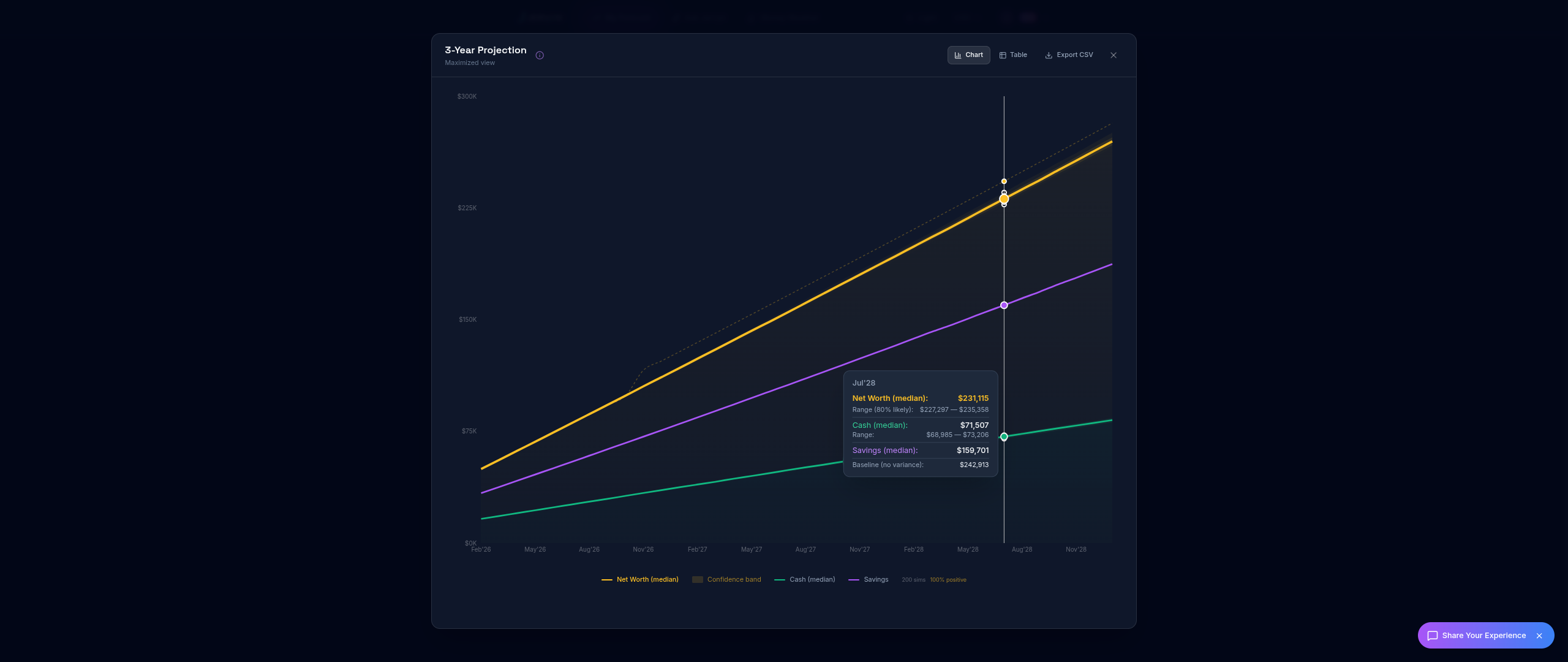Click the 100% positive simulations label
Viewport: 1568px width, 662px height.
[948, 580]
